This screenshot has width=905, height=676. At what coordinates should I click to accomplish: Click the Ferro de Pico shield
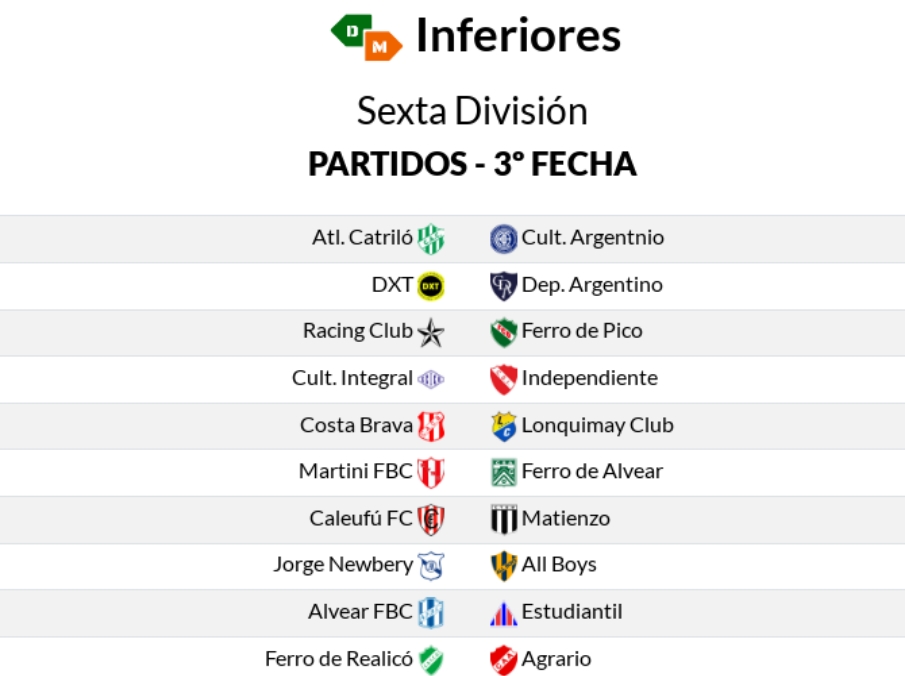point(503,332)
